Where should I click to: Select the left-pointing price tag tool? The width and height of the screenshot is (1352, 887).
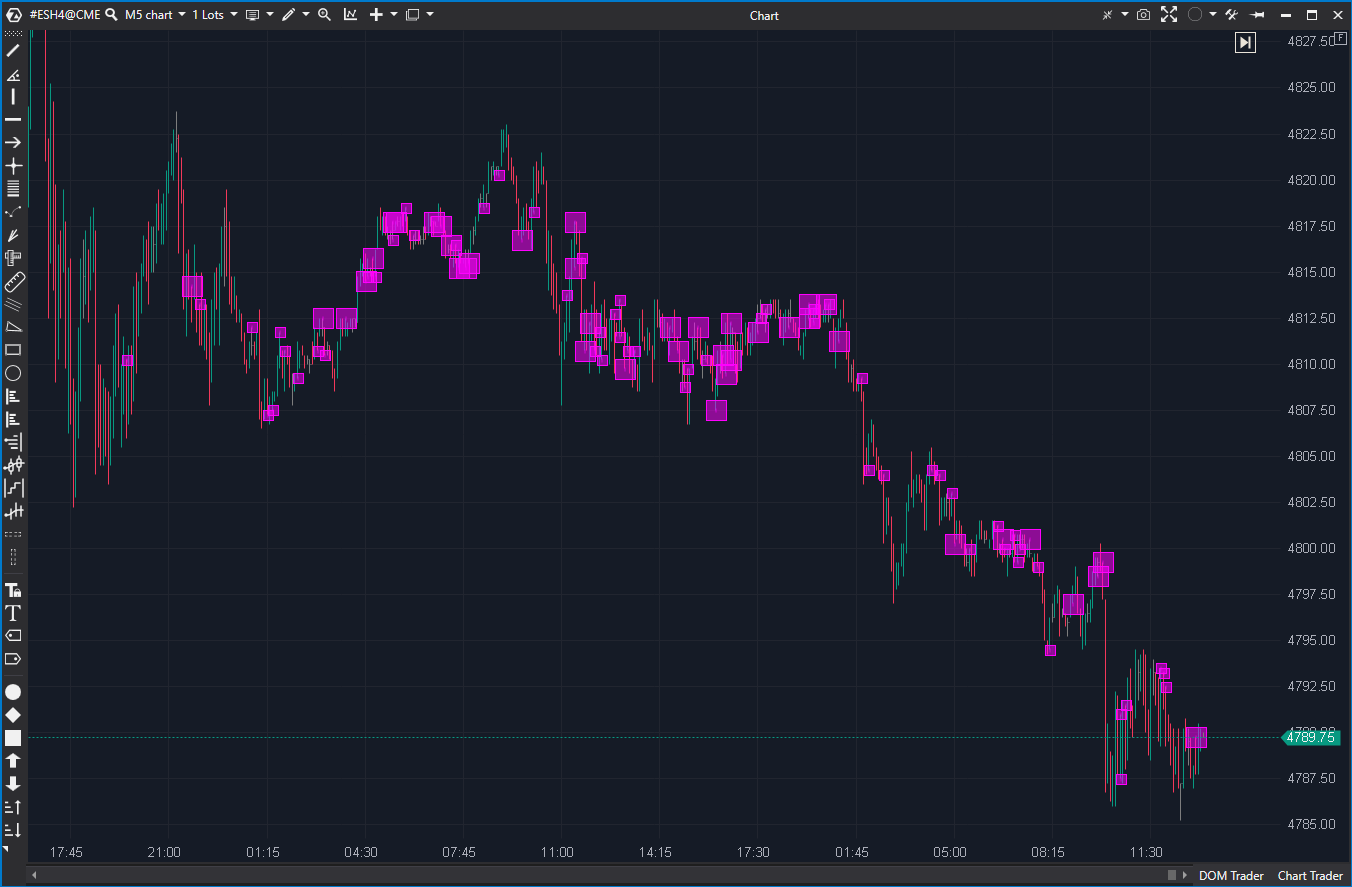click(13, 636)
